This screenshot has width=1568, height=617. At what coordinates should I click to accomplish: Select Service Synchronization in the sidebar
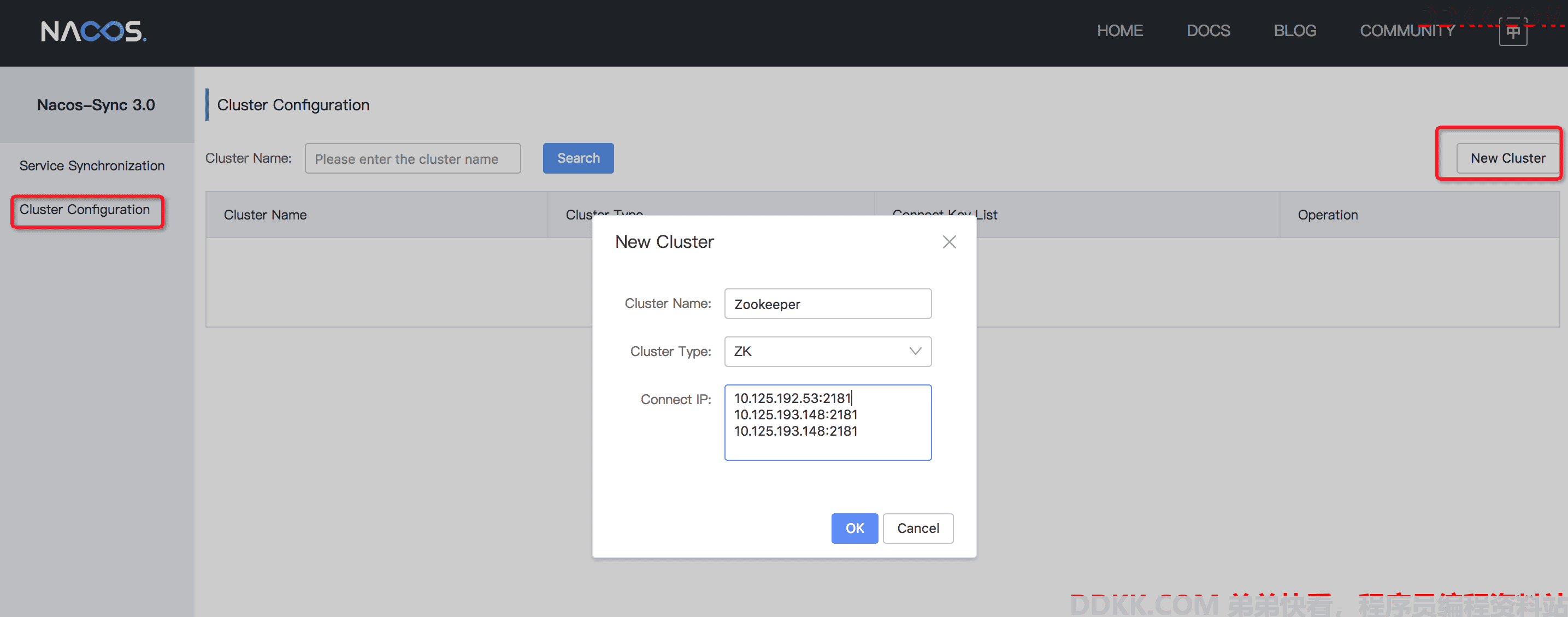[92, 165]
